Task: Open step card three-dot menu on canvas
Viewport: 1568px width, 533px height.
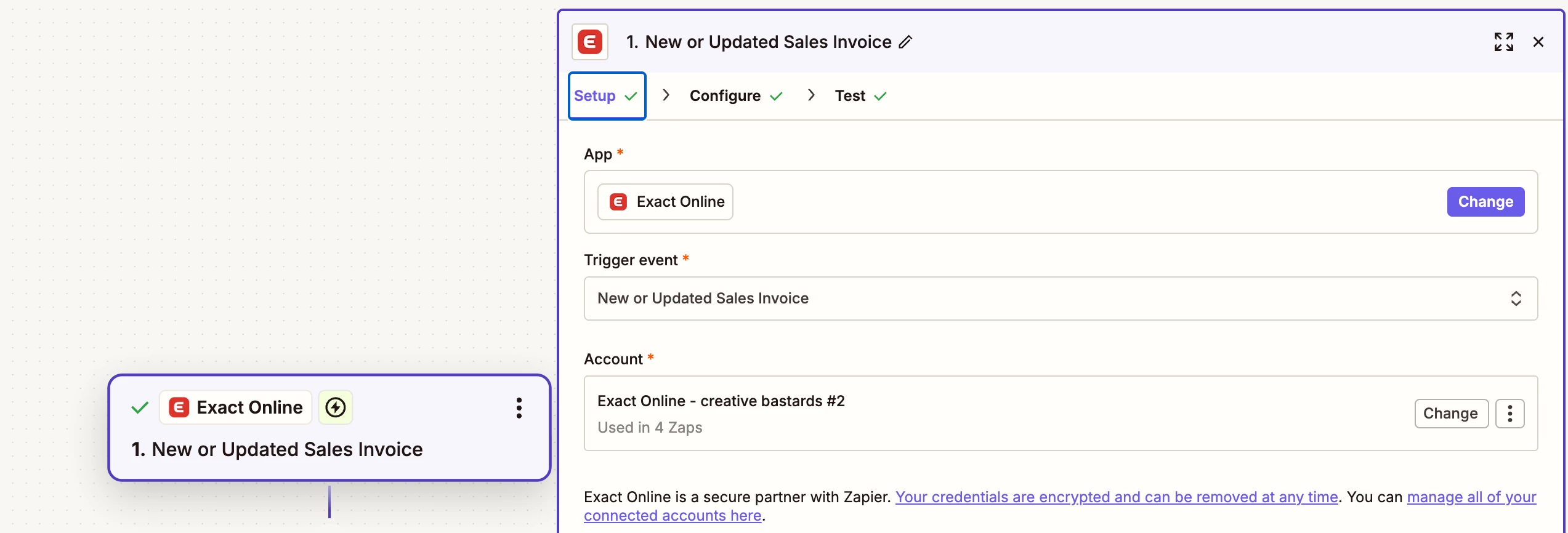Action: [519, 407]
